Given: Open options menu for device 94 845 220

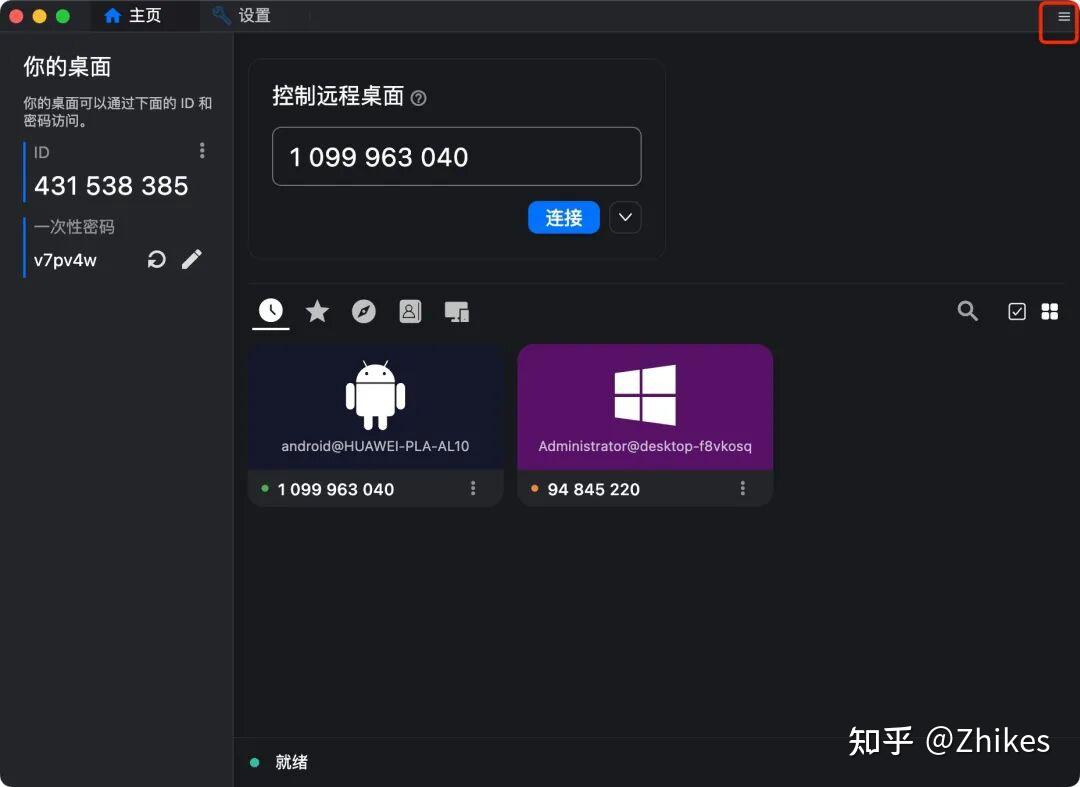Looking at the screenshot, I should tap(743, 488).
